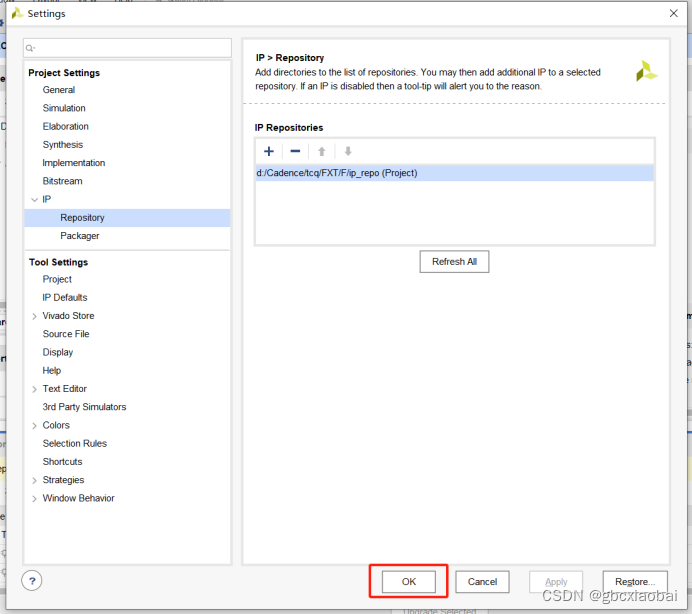Open Source File settings
The image size is (692, 614).
pos(66,334)
